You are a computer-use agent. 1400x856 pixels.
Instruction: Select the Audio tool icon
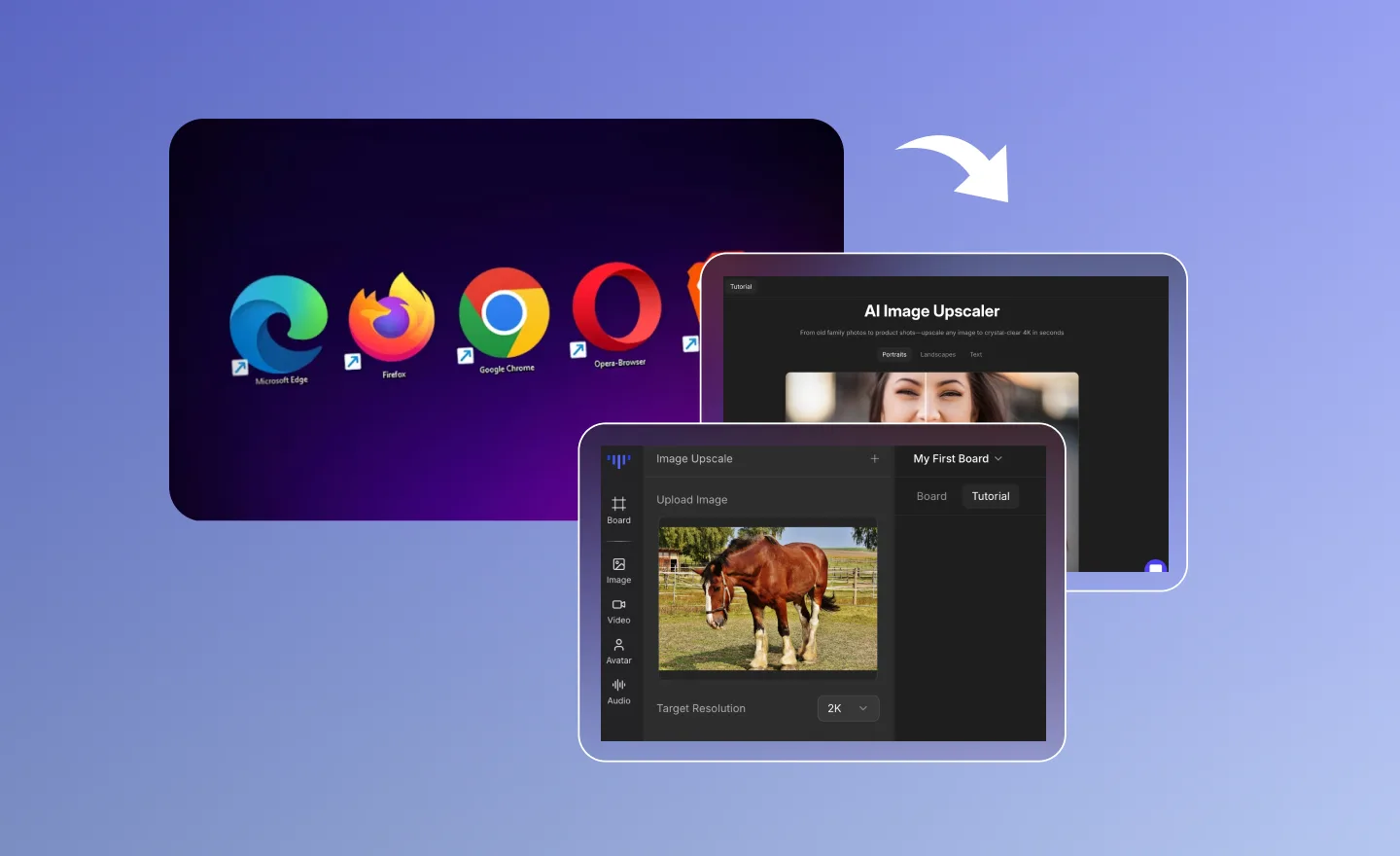pos(618,692)
